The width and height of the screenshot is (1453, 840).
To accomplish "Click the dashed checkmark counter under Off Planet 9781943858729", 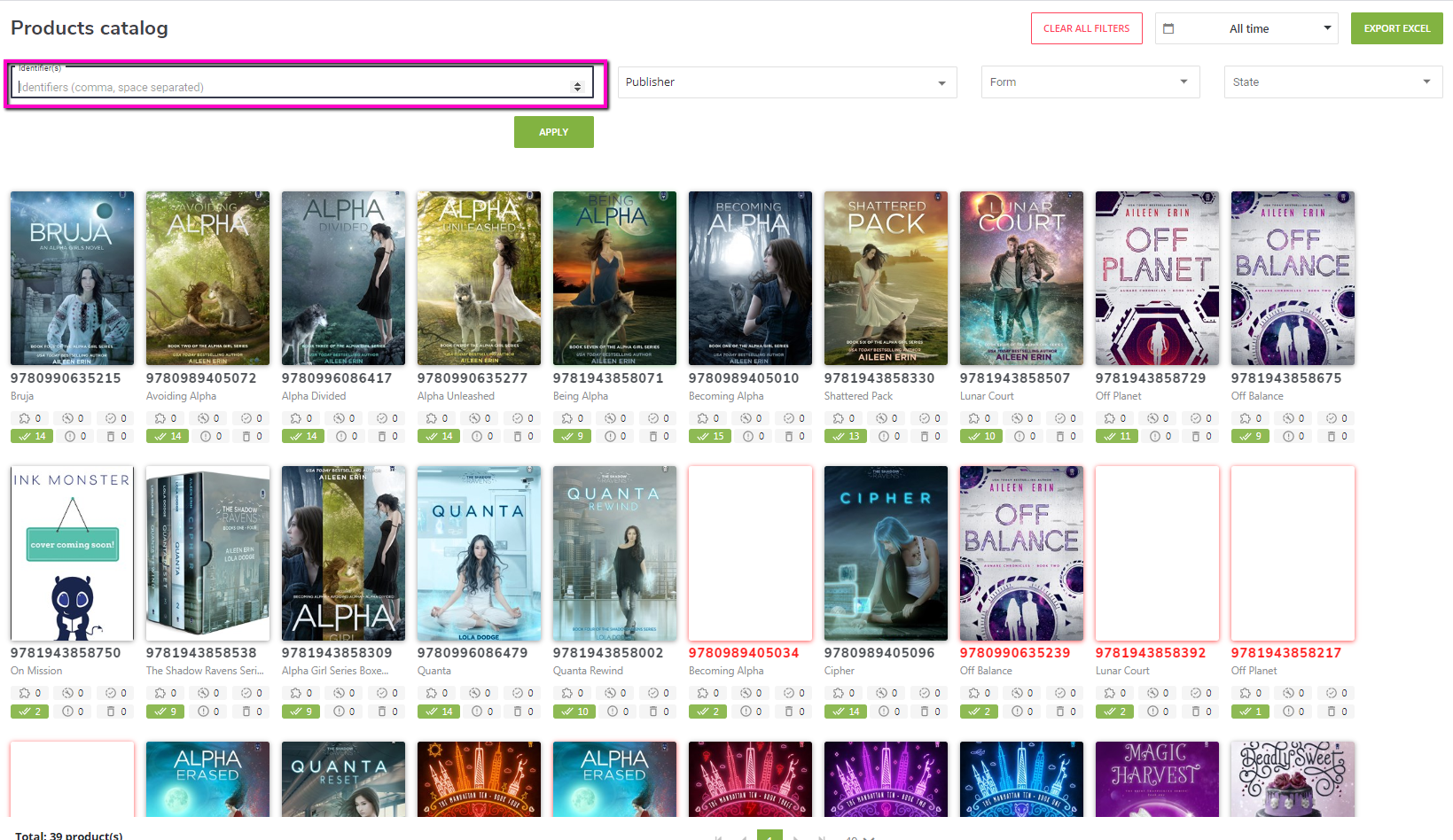I will (x=1201, y=418).
